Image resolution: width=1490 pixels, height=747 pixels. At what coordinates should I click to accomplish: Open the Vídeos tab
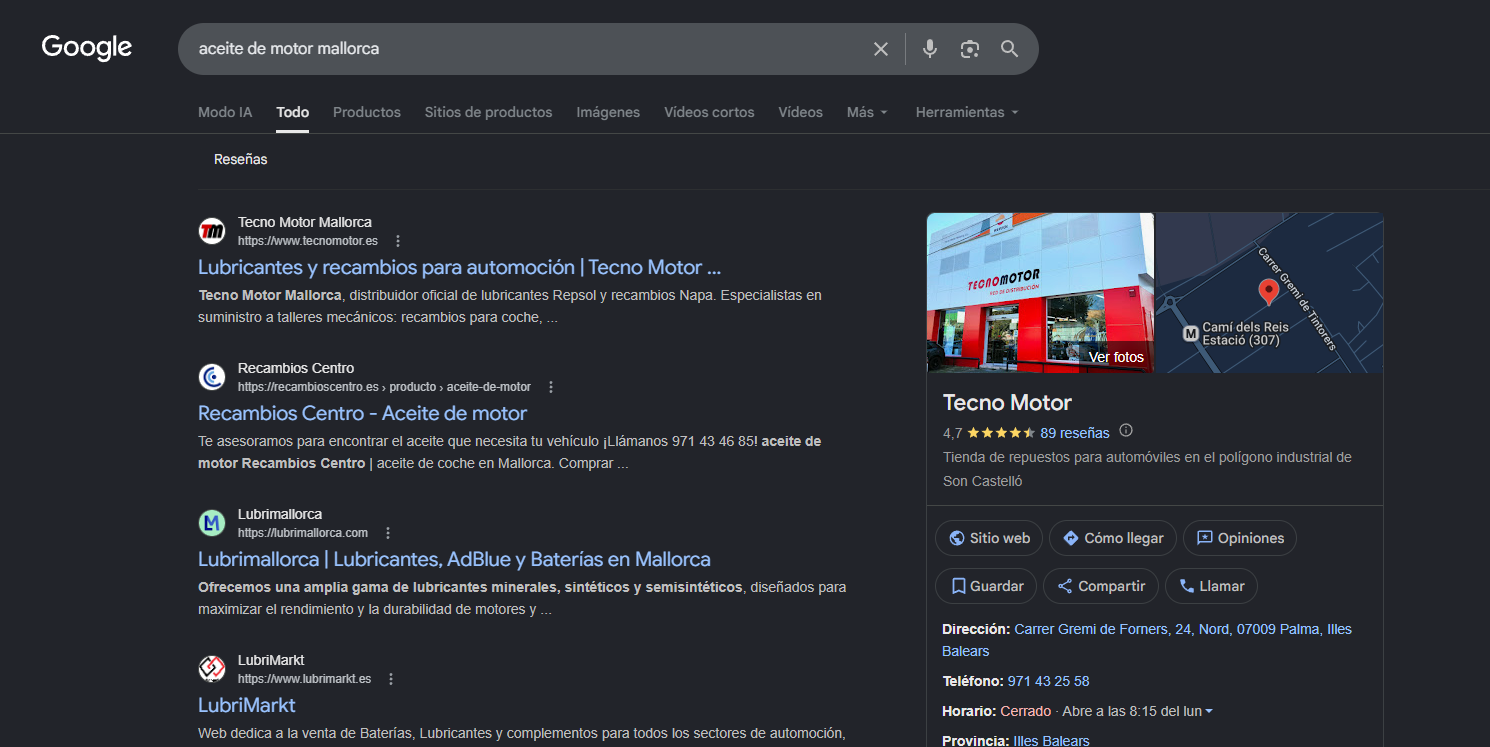[x=801, y=112]
